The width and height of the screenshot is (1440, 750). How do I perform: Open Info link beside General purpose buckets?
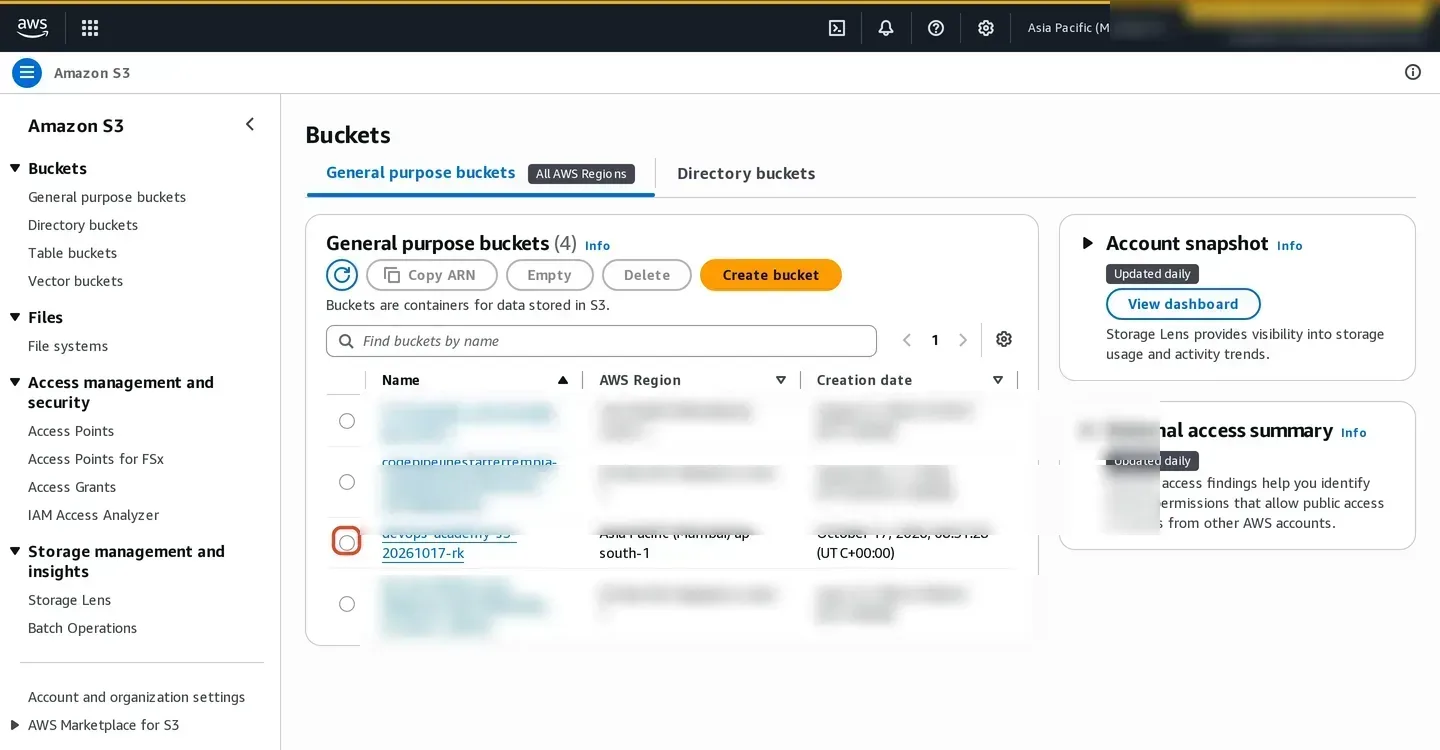tap(597, 245)
